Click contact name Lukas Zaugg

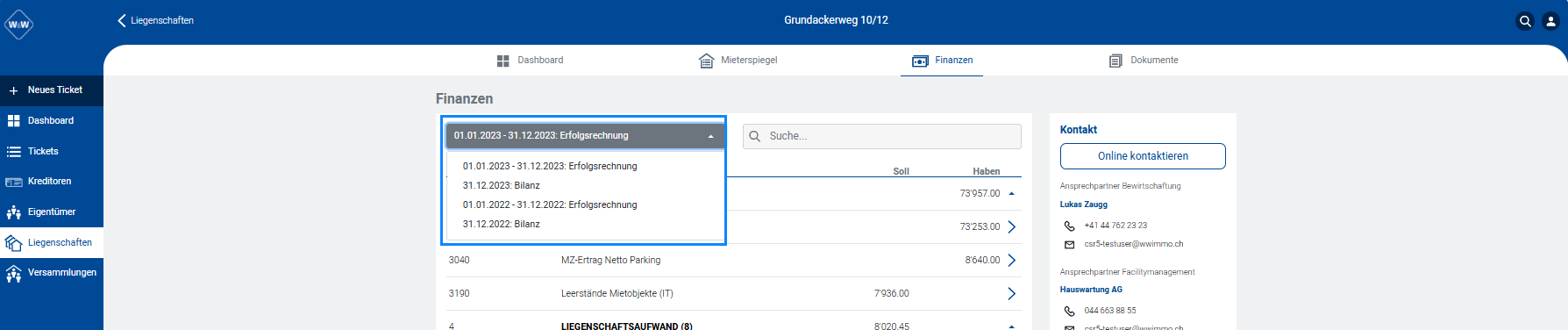coord(1084,204)
